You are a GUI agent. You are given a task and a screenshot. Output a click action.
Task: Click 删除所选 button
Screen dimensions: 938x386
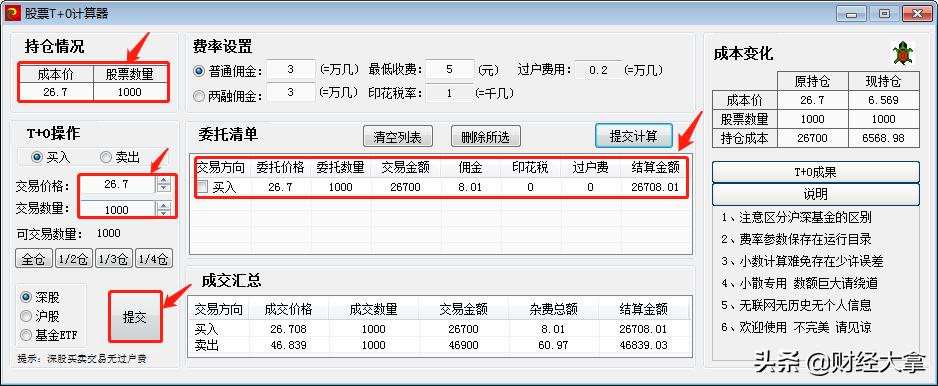[486, 137]
